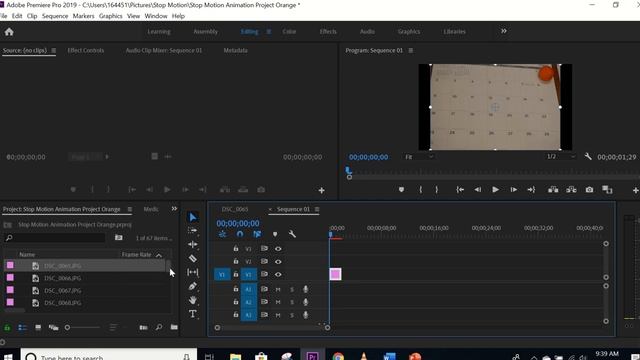Open the Editing workspace menu icon
Viewport: 640px width, 360px height.
tap(268, 31)
